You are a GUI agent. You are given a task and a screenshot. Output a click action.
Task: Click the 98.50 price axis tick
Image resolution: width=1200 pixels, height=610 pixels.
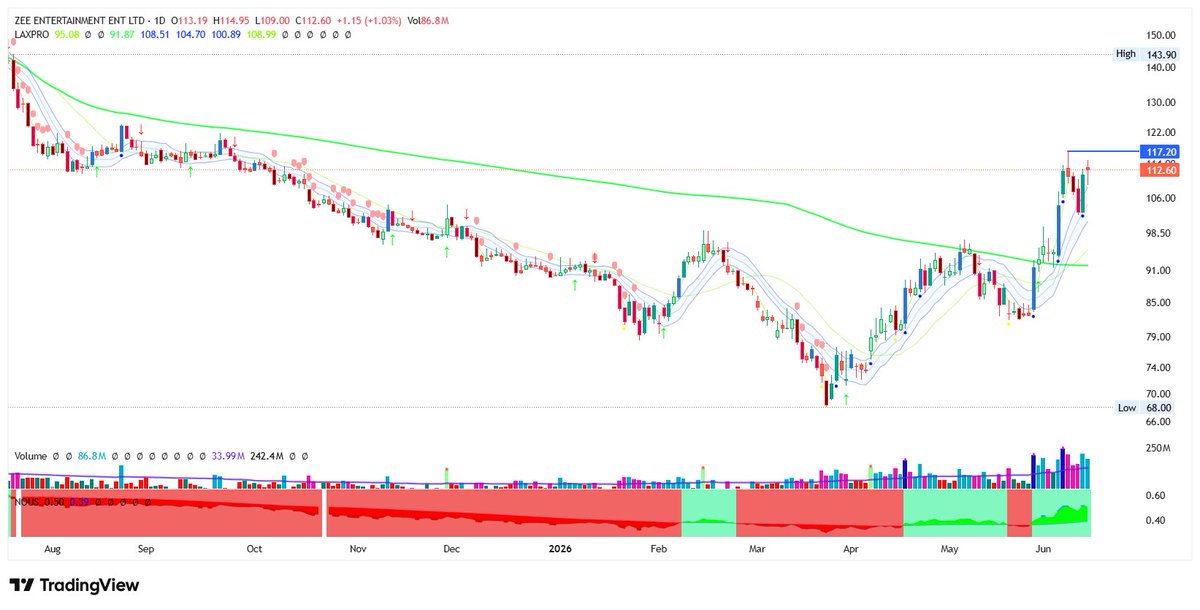(x=1160, y=233)
